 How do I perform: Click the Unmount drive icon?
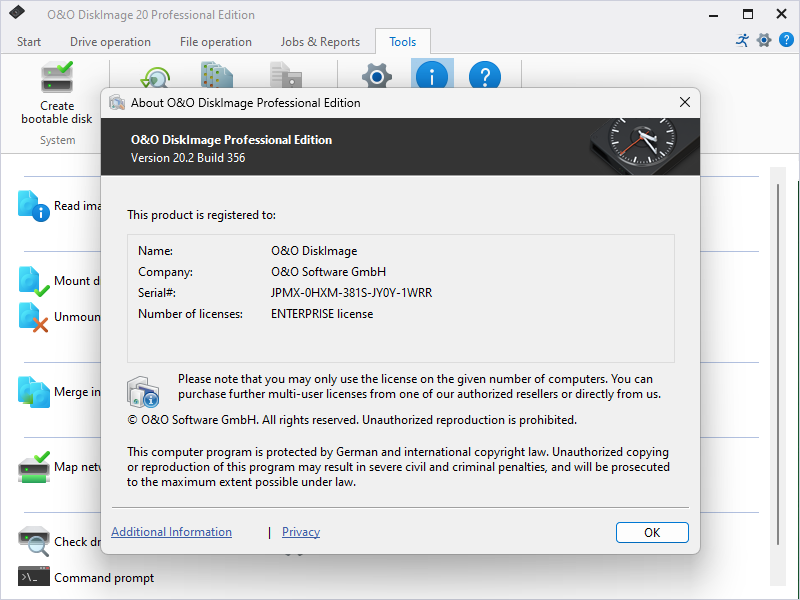click(x=34, y=317)
